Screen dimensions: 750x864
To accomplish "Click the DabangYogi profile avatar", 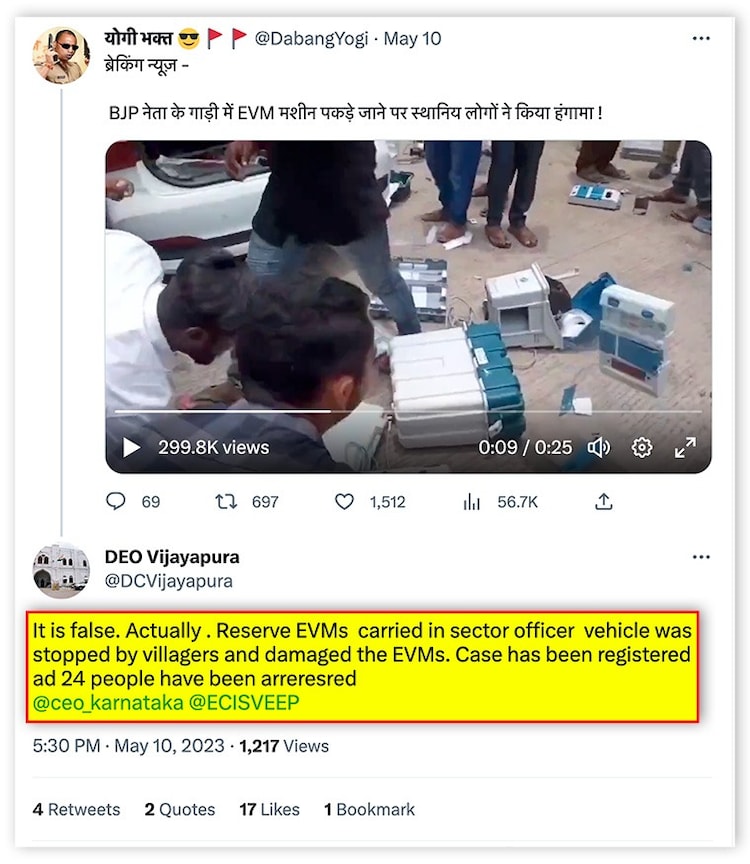I will 60,56.
